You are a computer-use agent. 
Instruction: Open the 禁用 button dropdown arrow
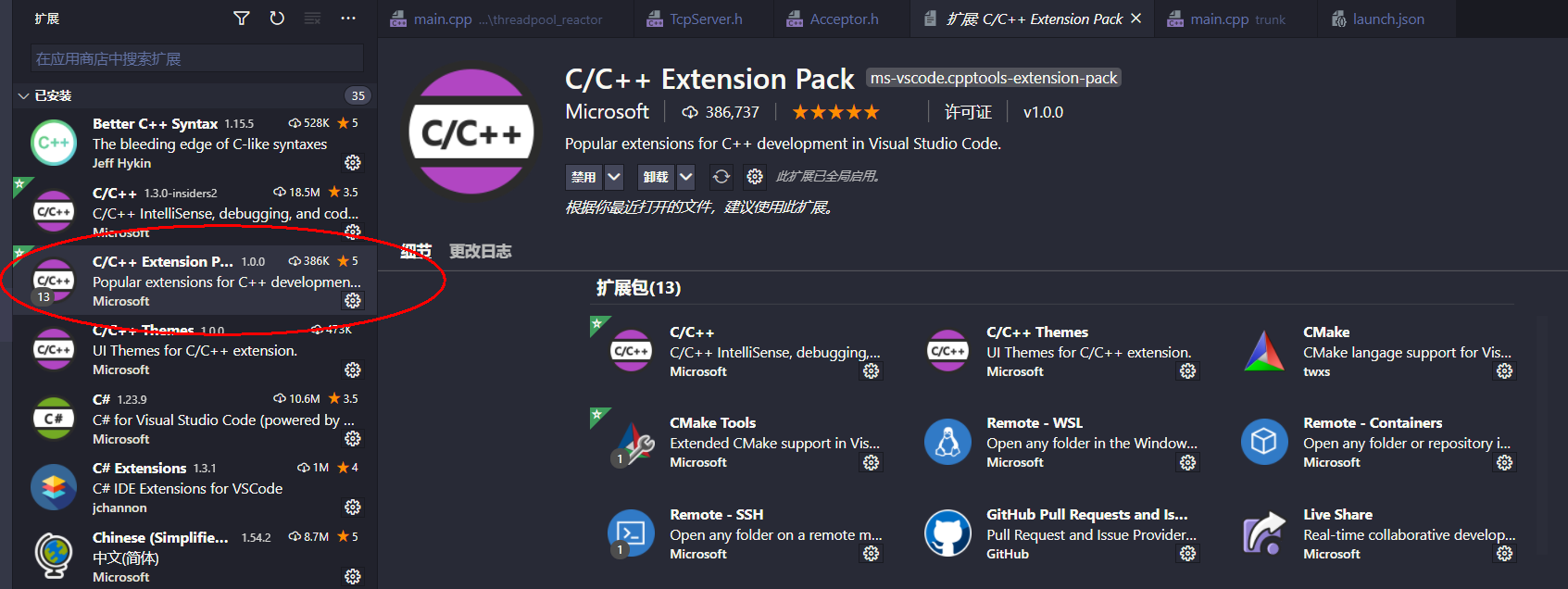coord(613,177)
